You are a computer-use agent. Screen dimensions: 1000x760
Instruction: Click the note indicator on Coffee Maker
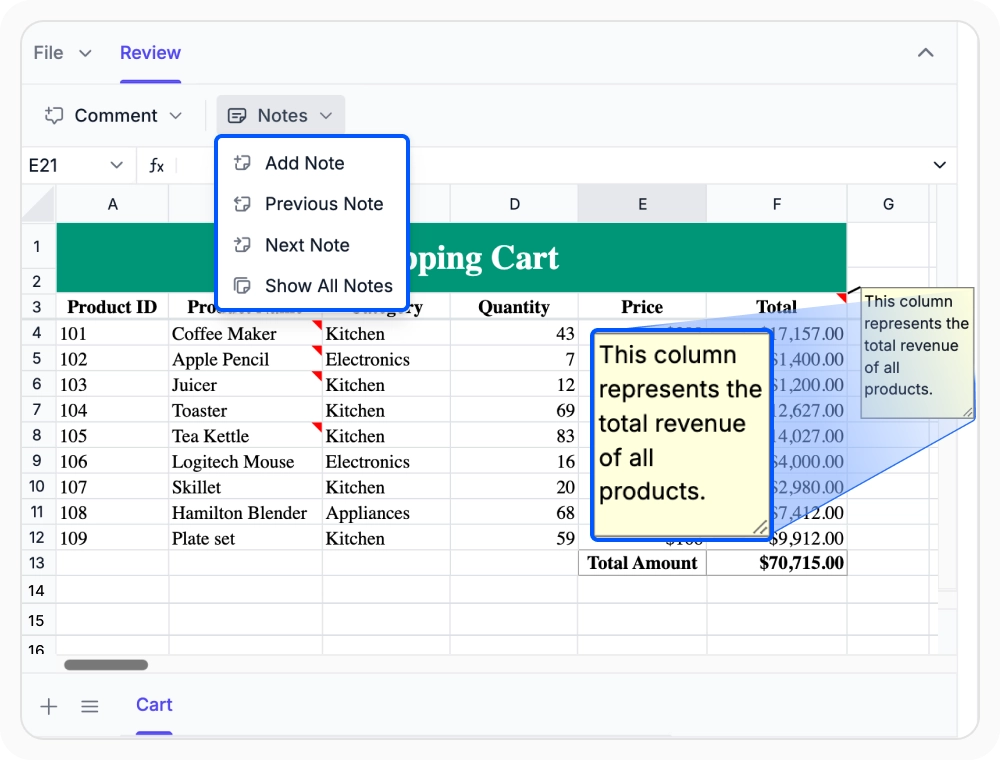coord(318,325)
